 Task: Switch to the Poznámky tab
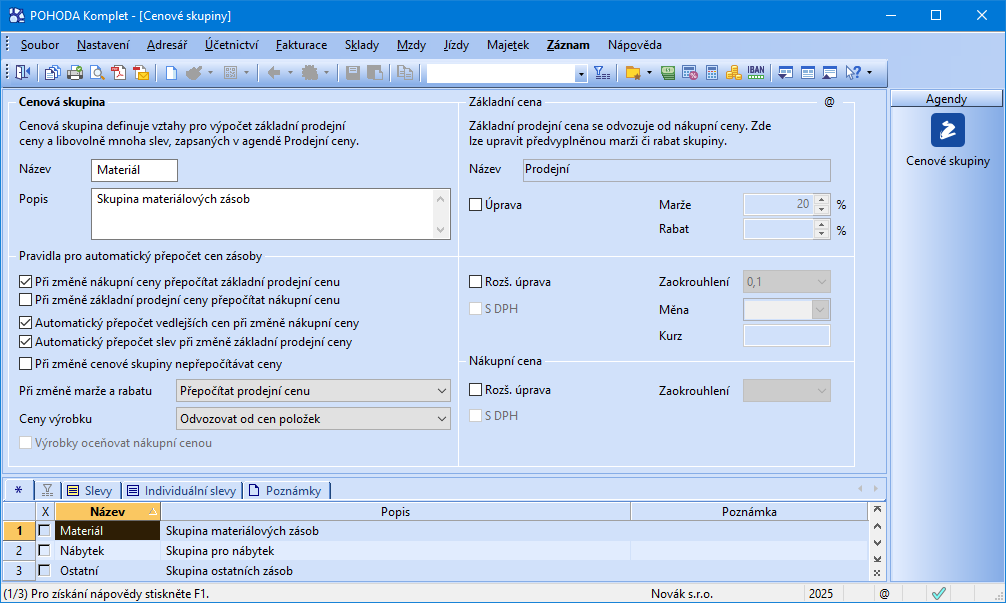coord(286,491)
